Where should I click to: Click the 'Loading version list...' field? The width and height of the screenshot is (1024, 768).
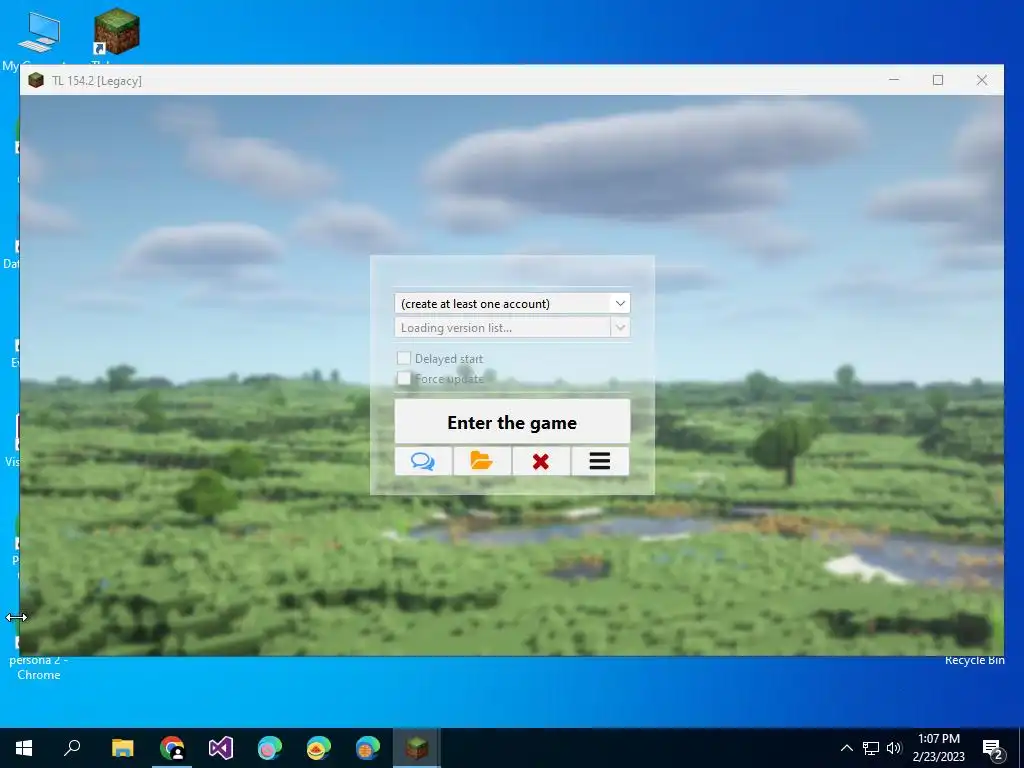[512, 327]
